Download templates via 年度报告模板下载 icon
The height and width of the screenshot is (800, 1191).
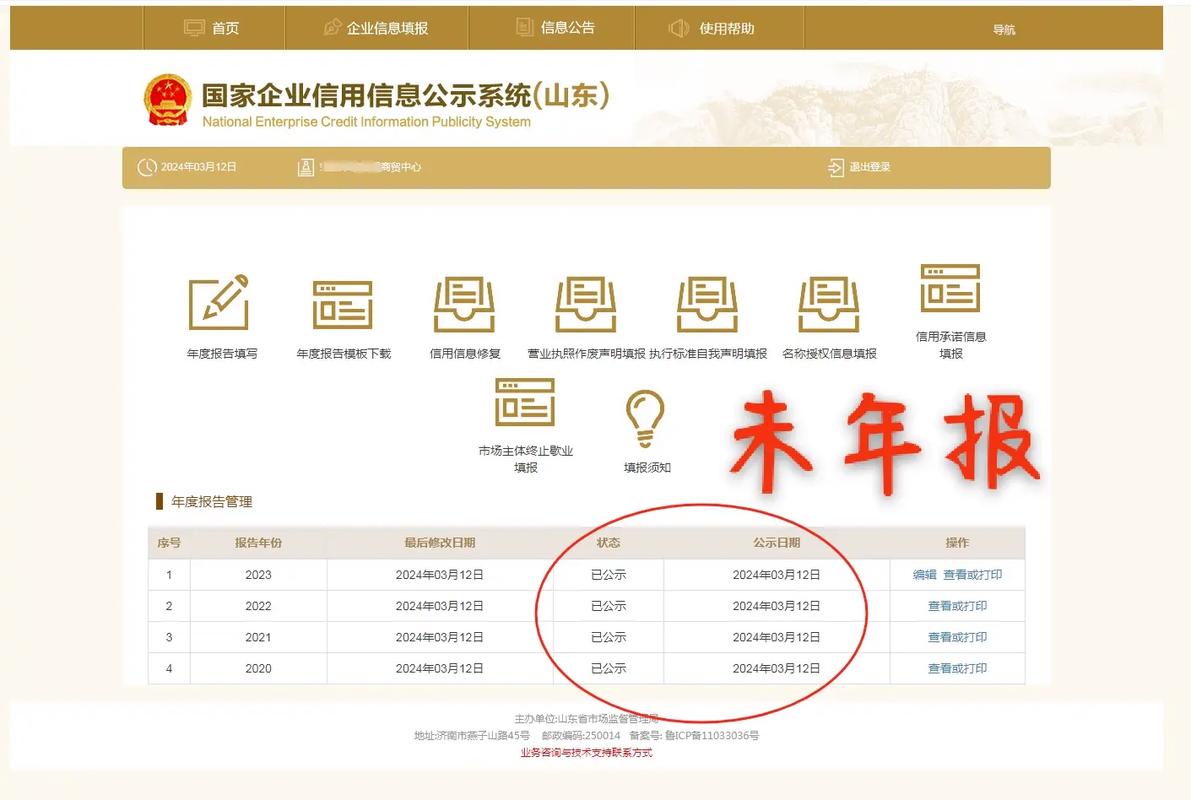pos(343,305)
